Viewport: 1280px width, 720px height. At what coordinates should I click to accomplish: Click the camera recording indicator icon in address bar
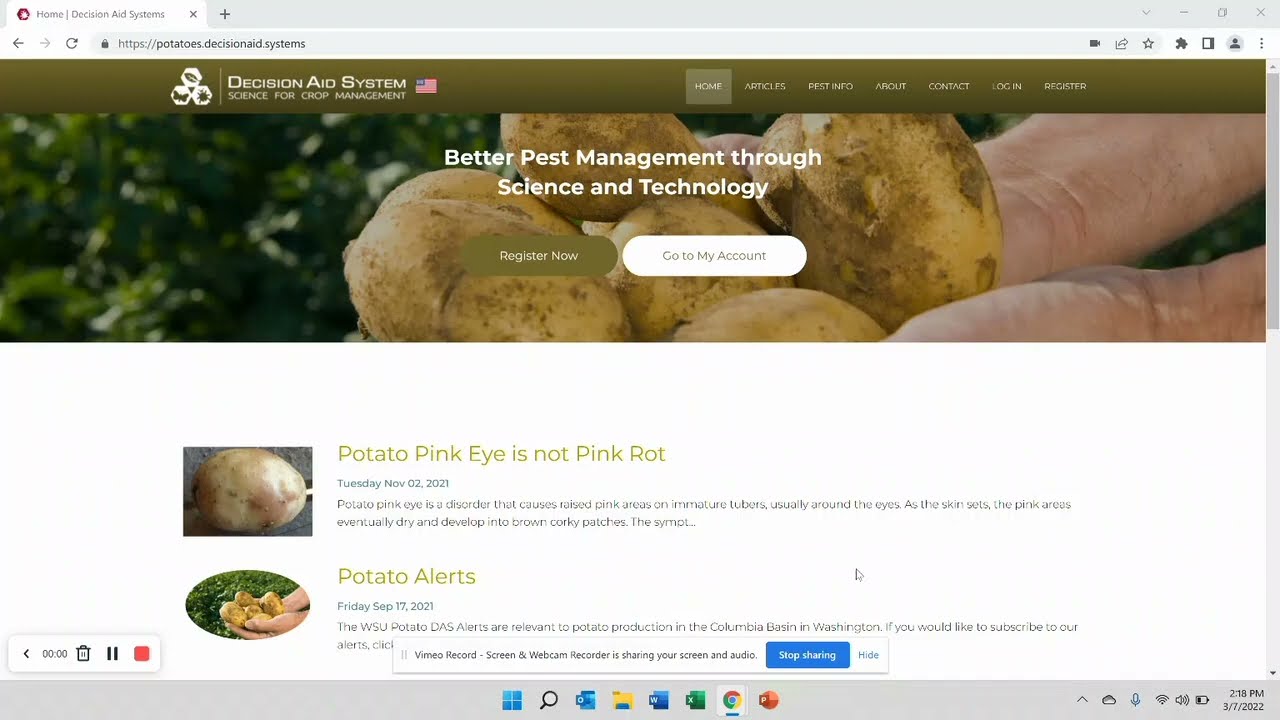tap(1095, 43)
